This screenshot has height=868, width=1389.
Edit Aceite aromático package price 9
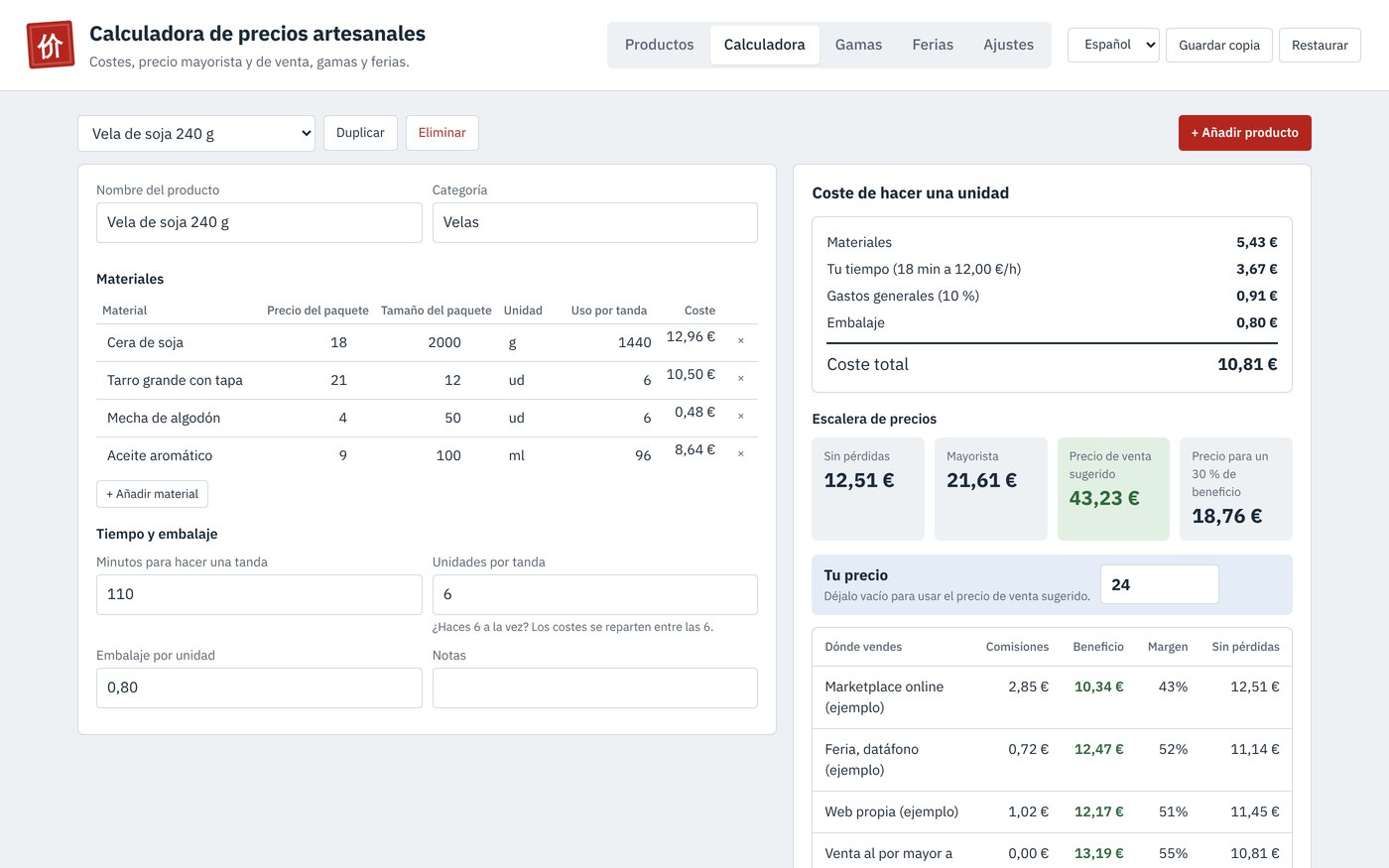[x=317, y=455]
